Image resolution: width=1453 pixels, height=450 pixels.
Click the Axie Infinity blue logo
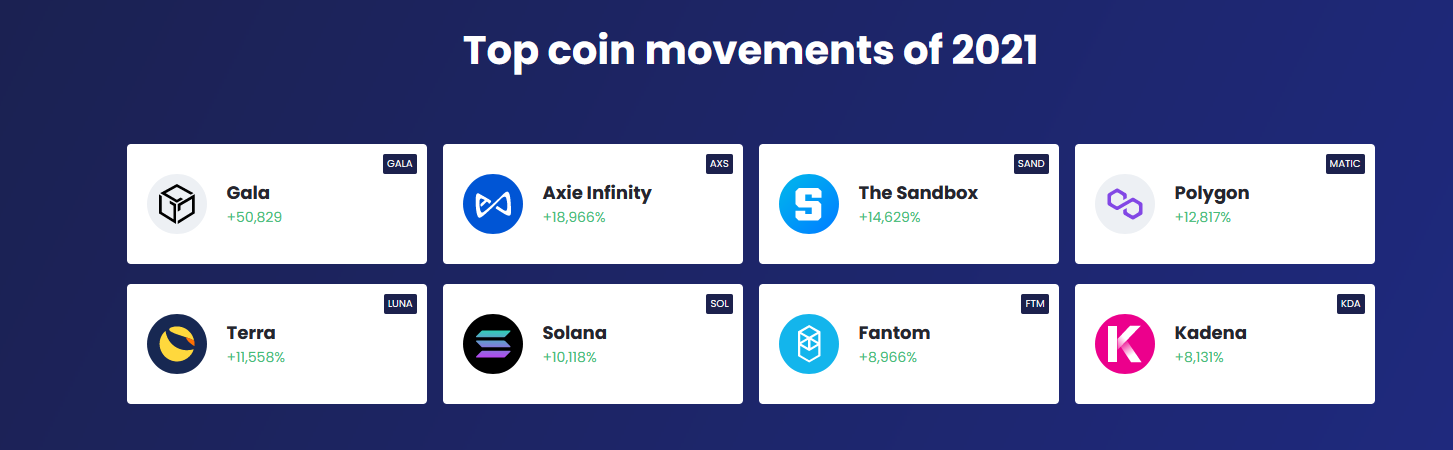click(x=493, y=204)
